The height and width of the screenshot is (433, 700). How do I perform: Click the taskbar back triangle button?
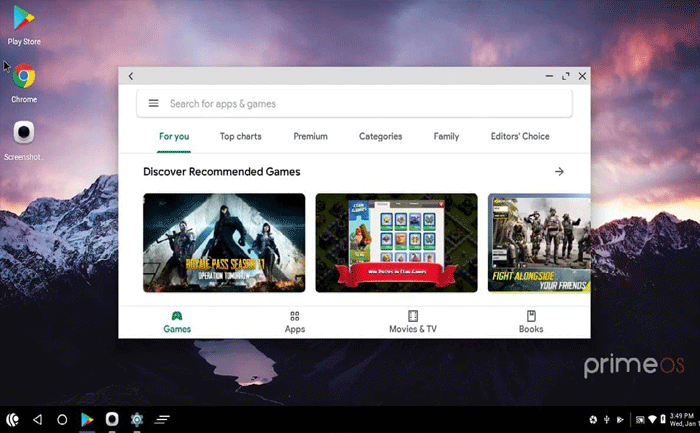point(38,420)
